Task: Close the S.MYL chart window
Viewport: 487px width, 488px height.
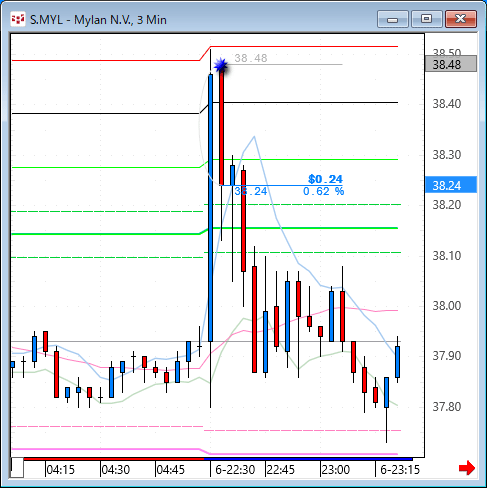Action: pyautogui.click(x=461, y=19)
